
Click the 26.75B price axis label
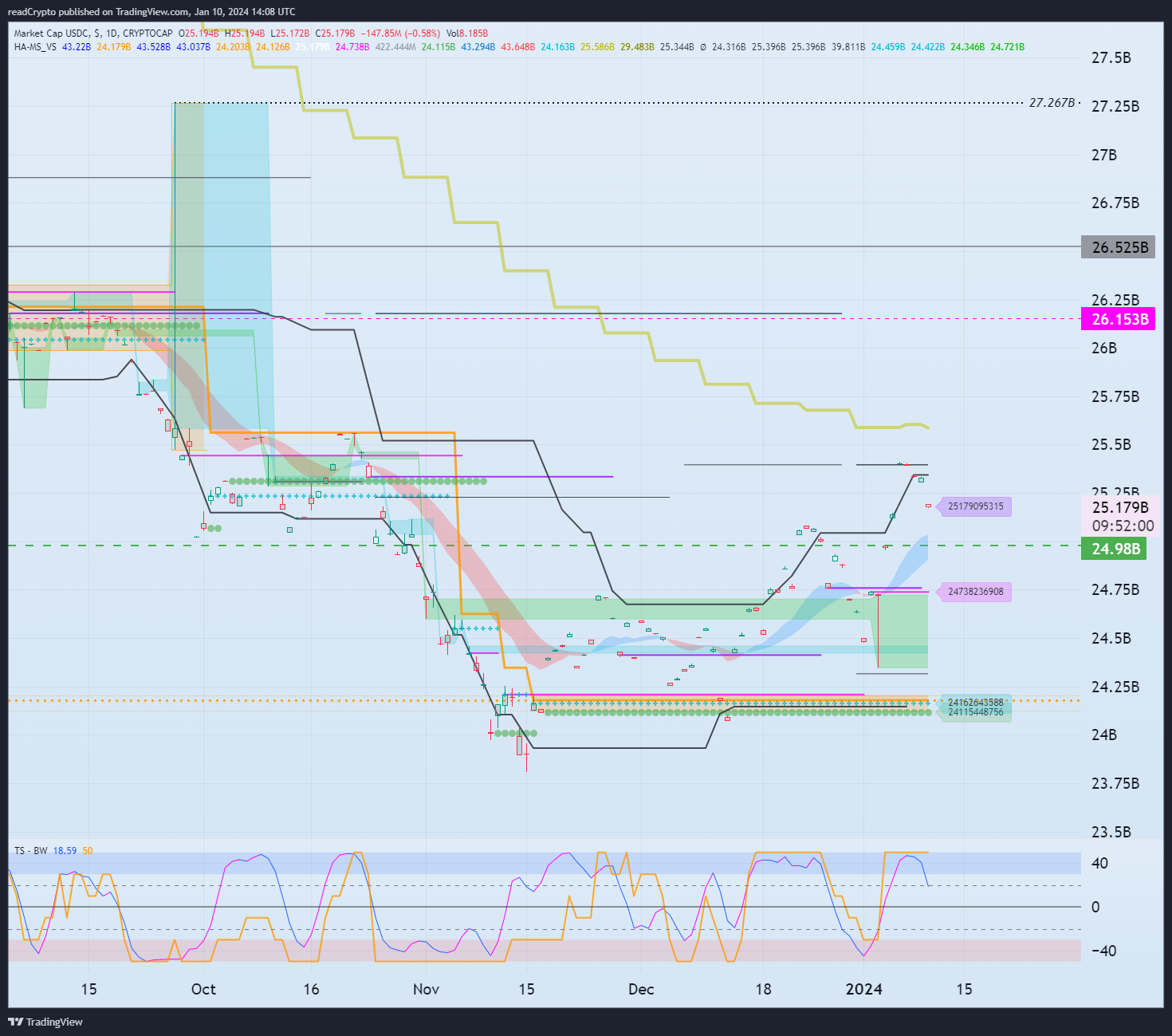(1115, 203)
